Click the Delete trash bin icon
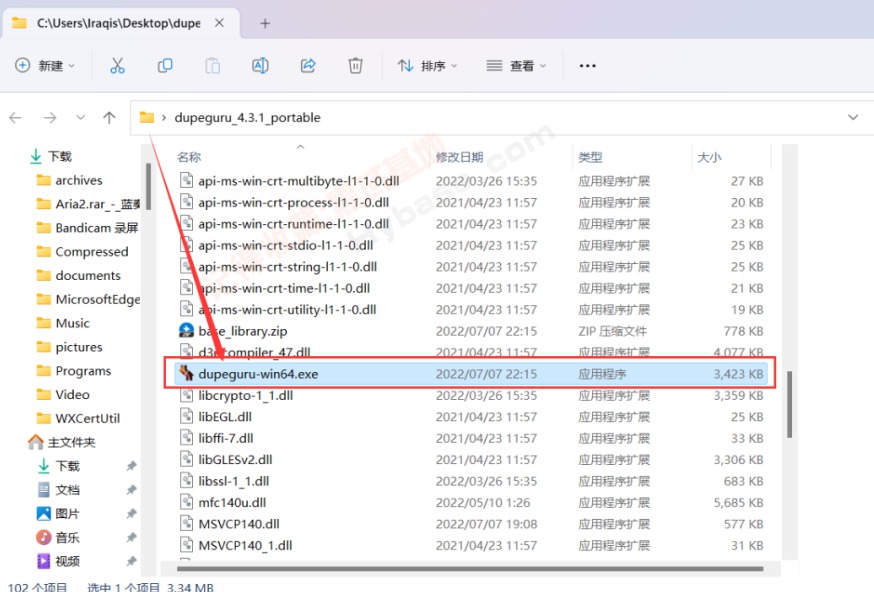Image resolution: width=874 pixels, height=592 pixels. point(356,66)
